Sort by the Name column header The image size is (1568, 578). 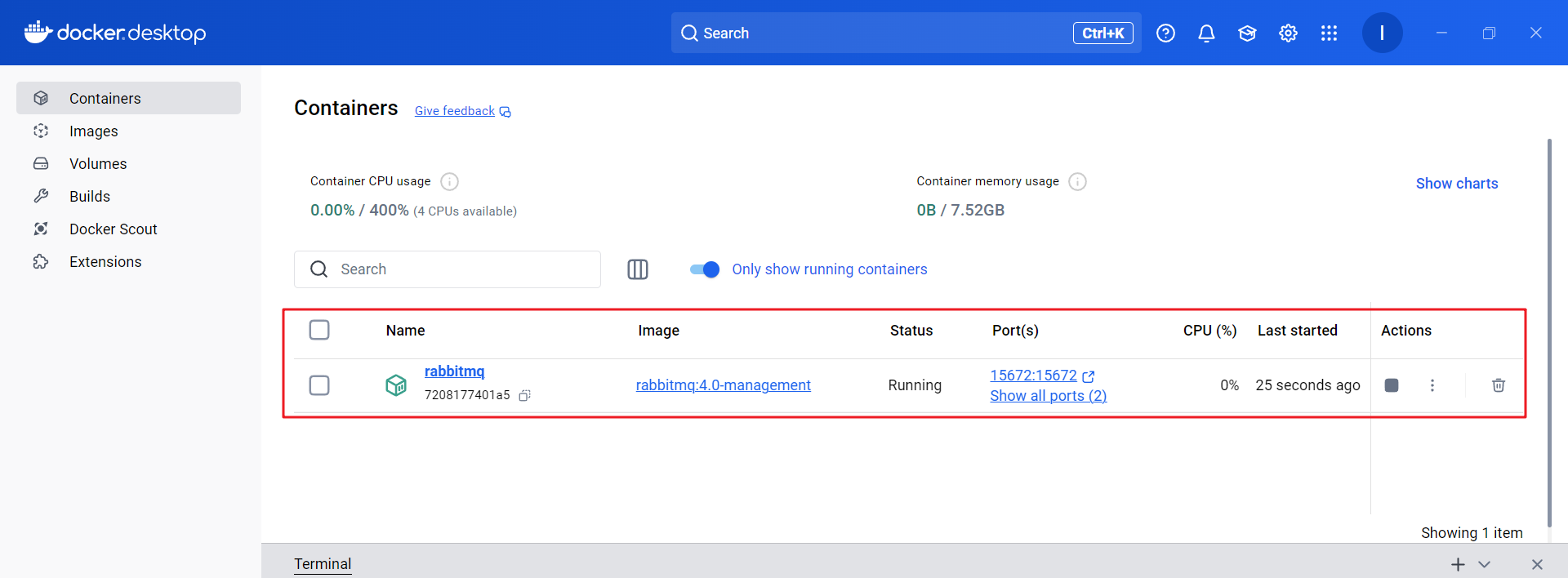[x=405, y=331]
